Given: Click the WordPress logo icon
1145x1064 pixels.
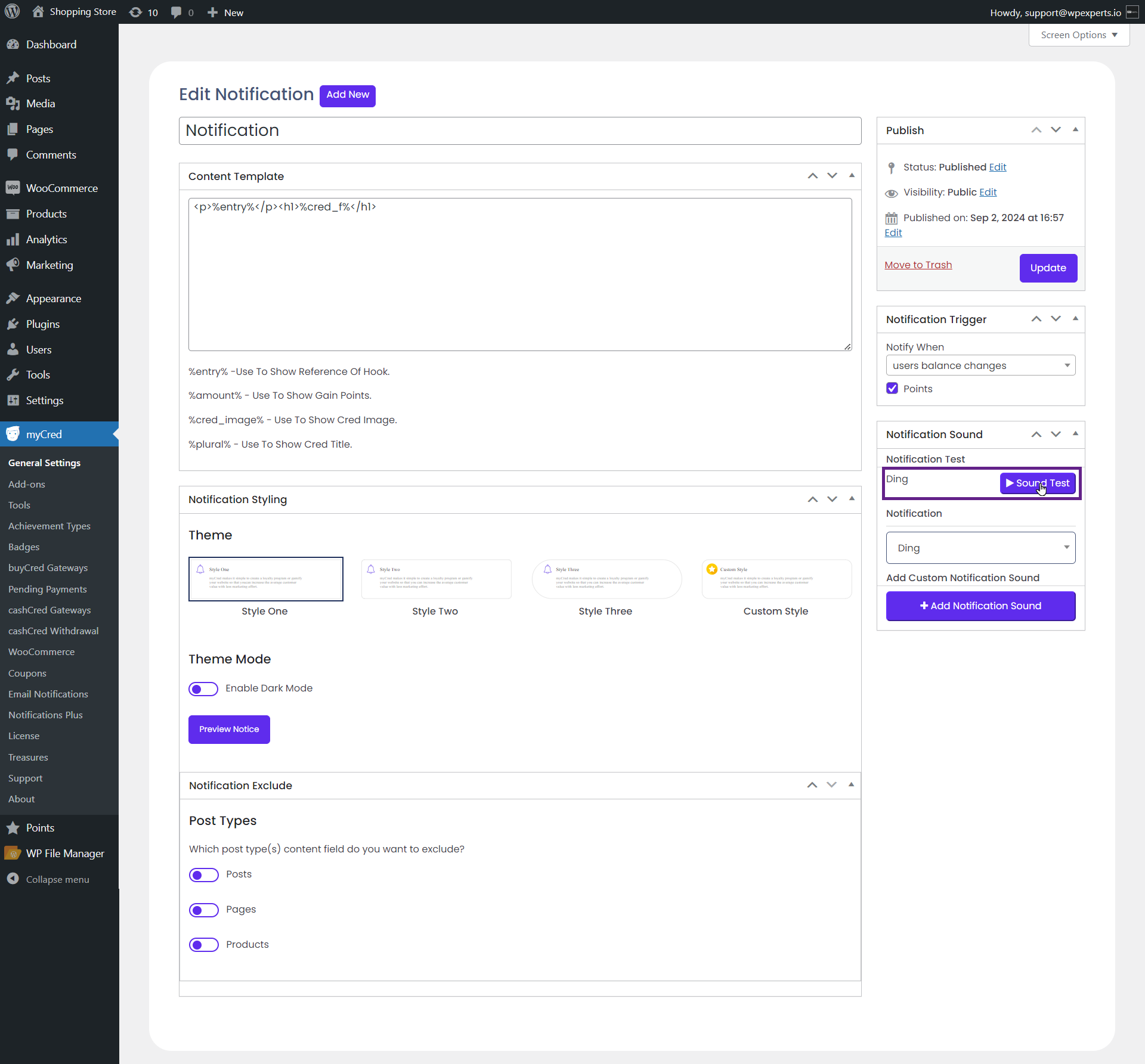Looking at the screenshot, I should tap(12, 11).
